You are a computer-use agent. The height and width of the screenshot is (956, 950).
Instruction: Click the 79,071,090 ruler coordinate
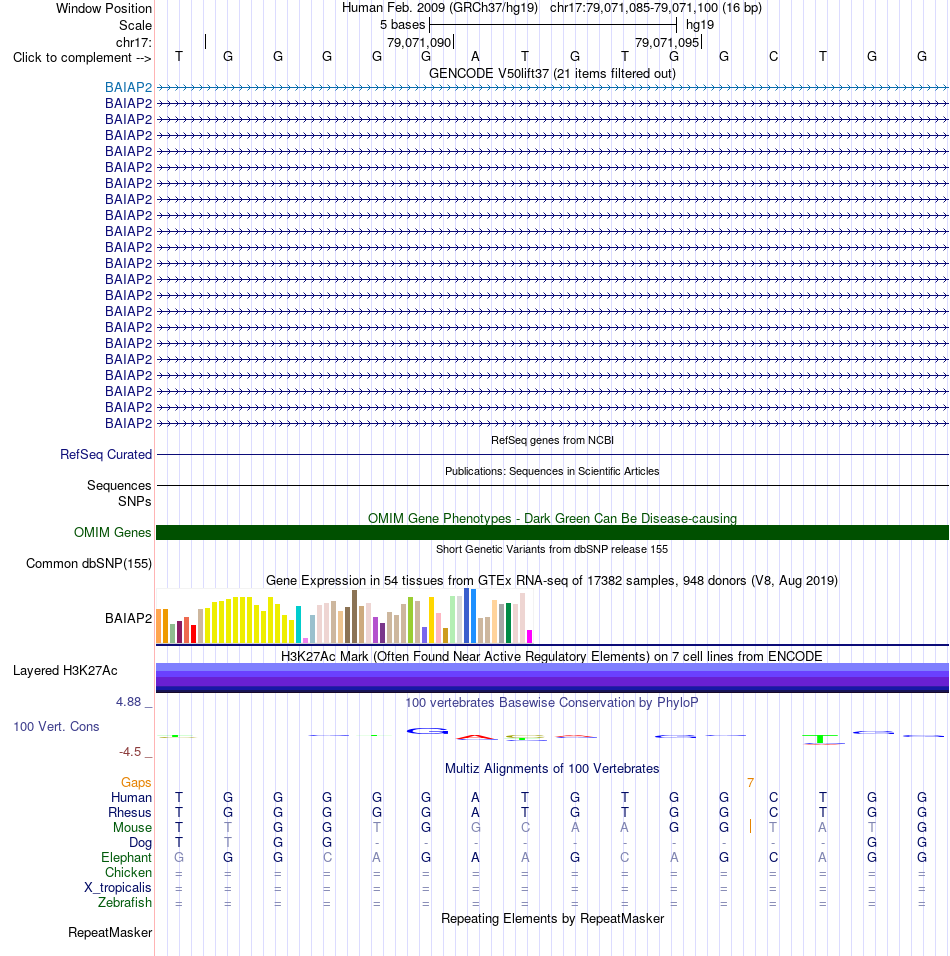pyautogui.click(x=419, y=43)
